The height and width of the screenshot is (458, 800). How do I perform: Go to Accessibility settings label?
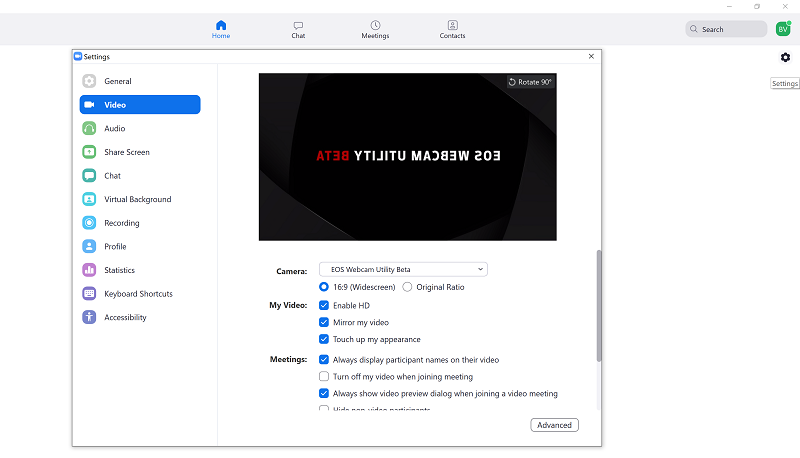(x=126, y=317)
